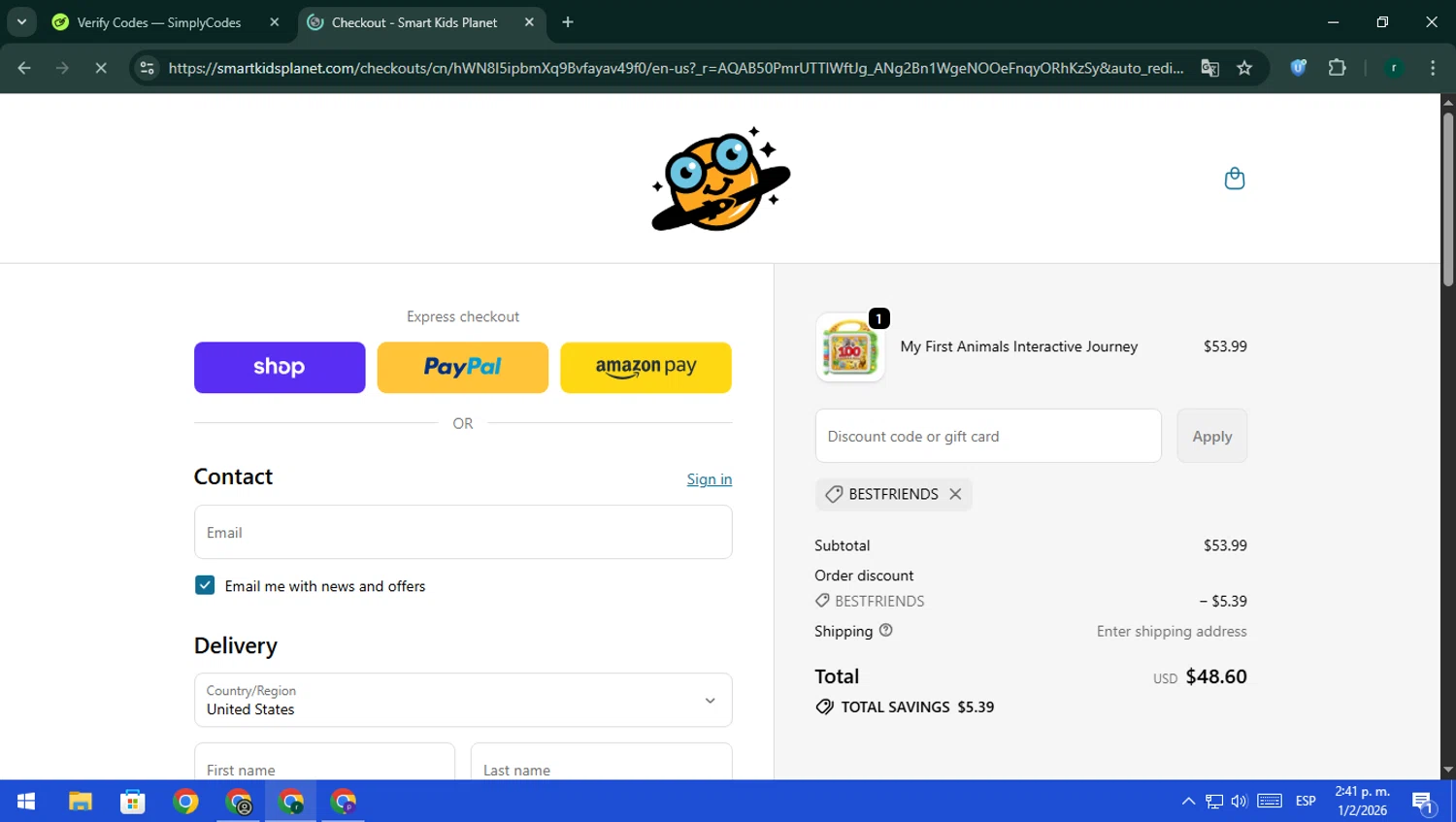Viewport: 1456px width, 822px height.
Task: Open notification center icon
Action: (x=1423, y=803)
